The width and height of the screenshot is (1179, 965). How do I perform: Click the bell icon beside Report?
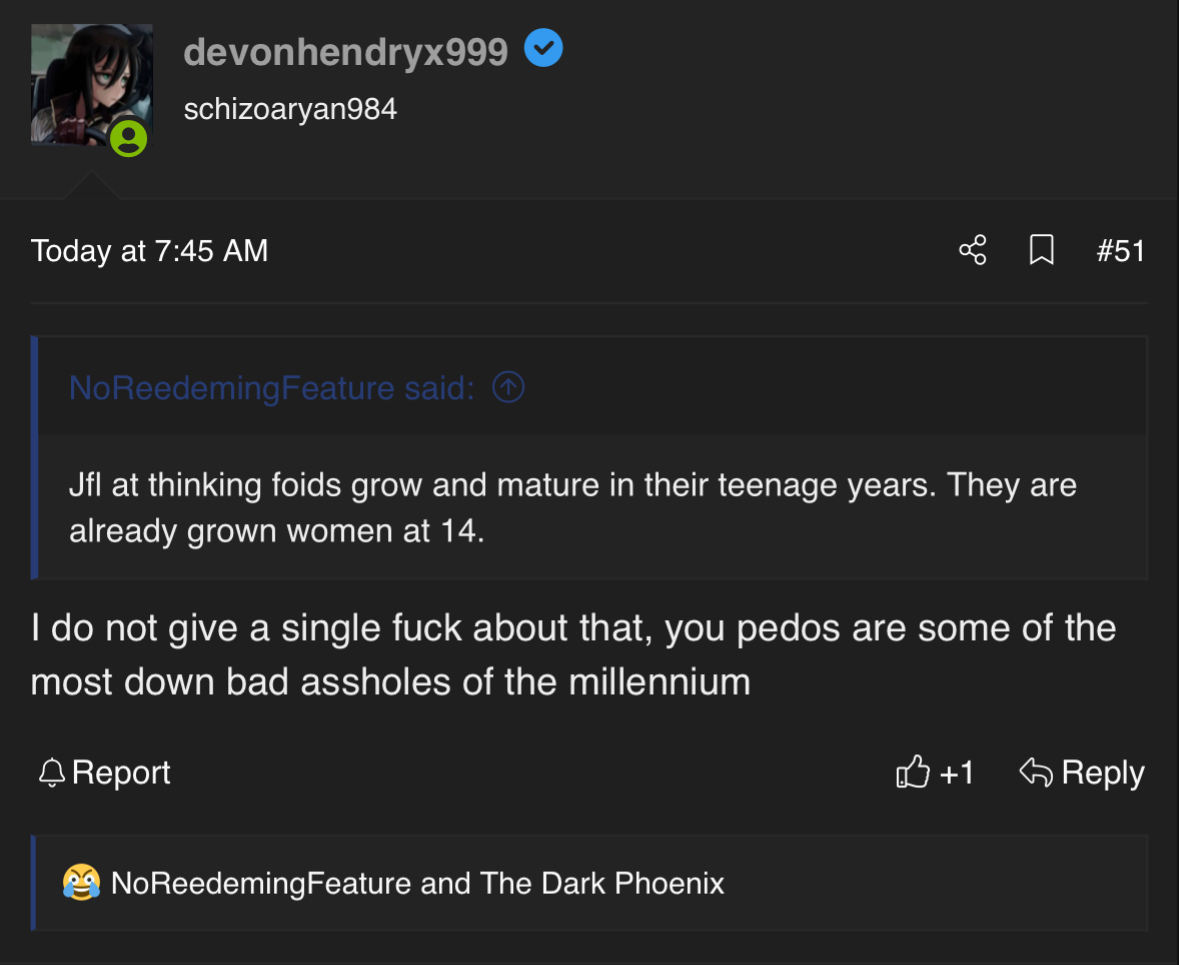coord(51,773)
